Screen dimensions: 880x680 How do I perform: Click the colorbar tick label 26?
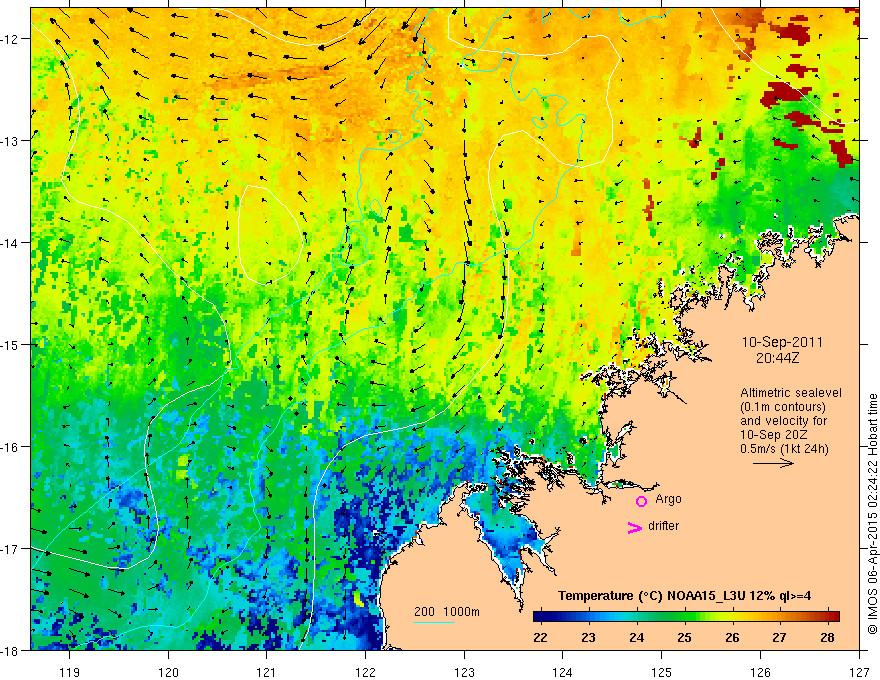pos(732,638)
